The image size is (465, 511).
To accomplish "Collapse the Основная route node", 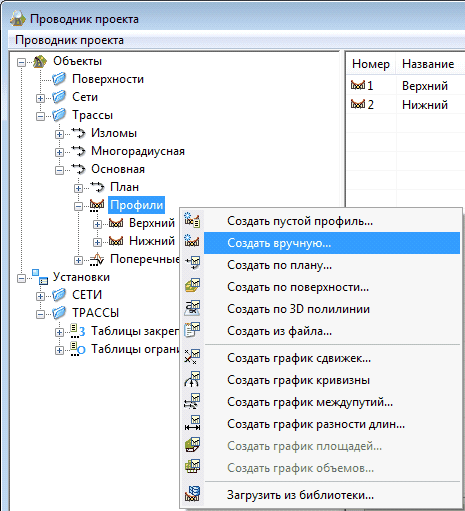I will [x=59, y=170].
